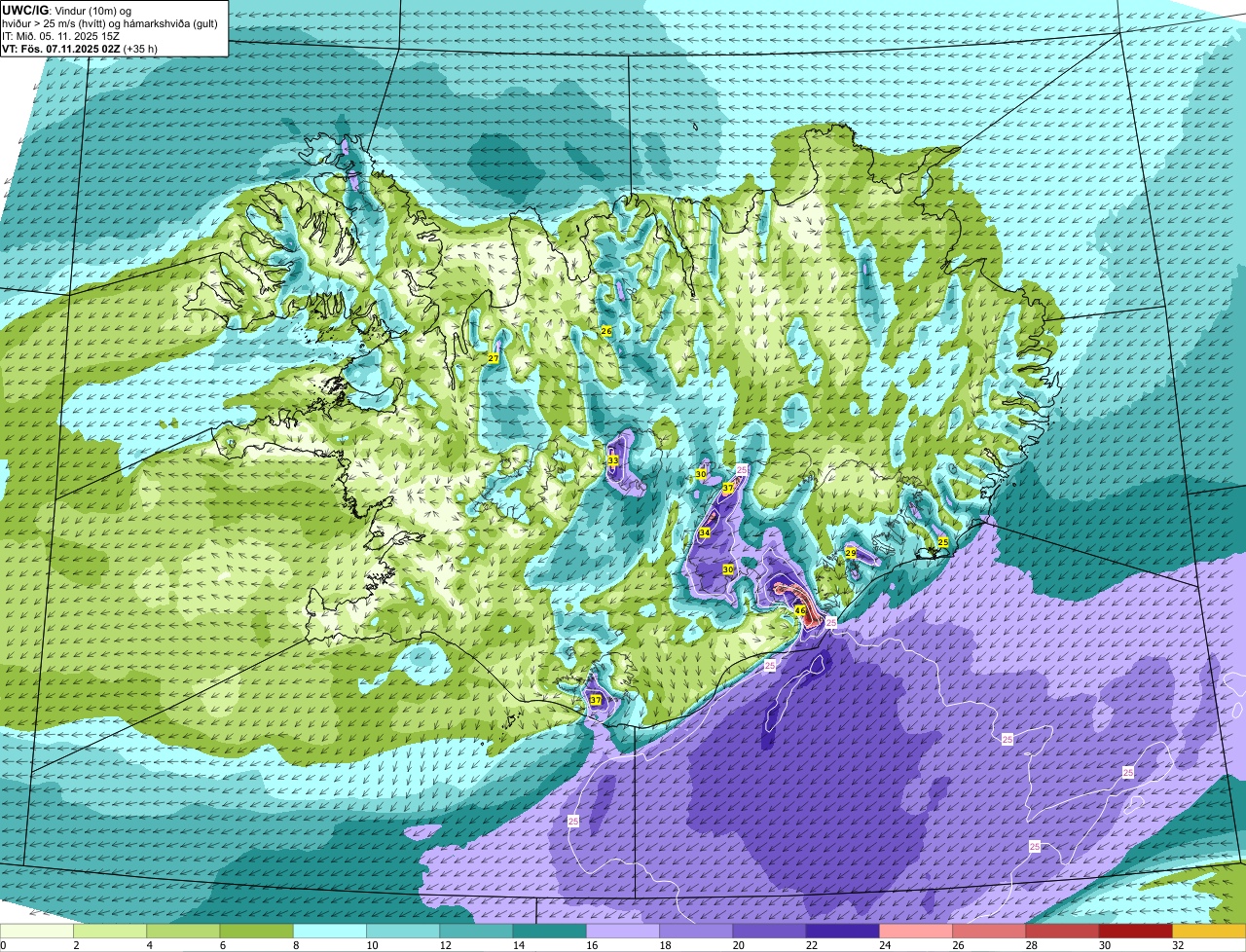This screenshot has height=952, width=1246.
Task: Click the yellow gust label 33
Action: pyautogui.click(x=613, y=460)
